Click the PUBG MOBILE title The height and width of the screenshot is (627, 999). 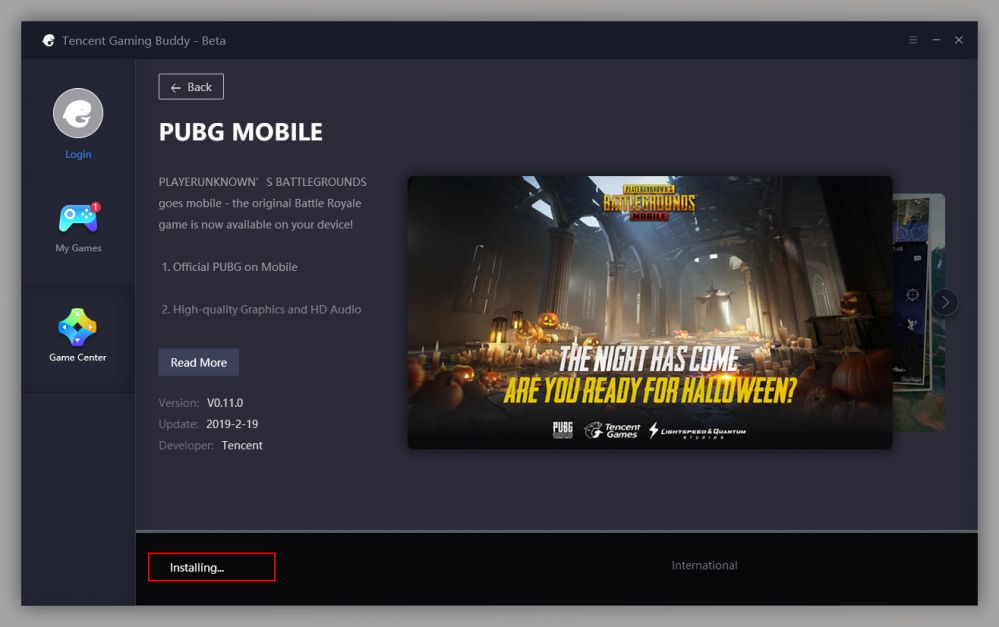click(x=241, y=132)
